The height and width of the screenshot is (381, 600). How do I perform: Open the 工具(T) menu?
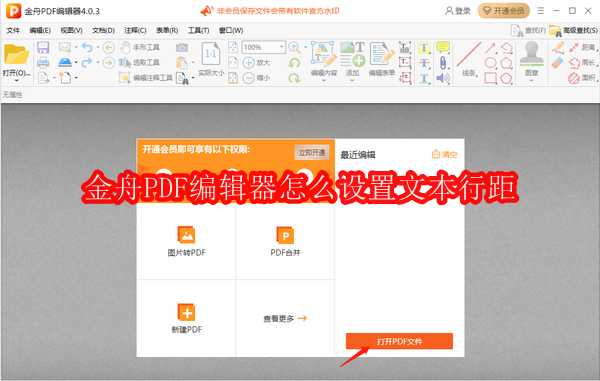[x=198, y=30]
